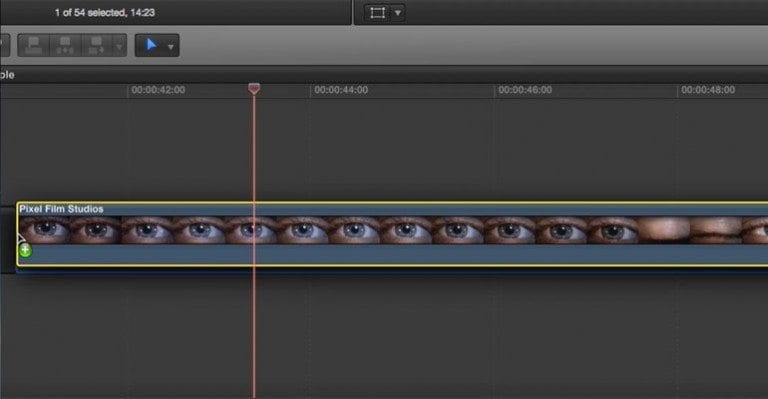Activate the Transform tool icon

coord(378,13)
